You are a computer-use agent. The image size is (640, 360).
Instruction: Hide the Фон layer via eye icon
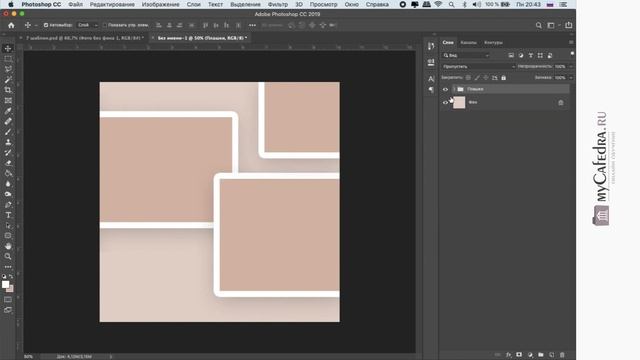(445, 102)
